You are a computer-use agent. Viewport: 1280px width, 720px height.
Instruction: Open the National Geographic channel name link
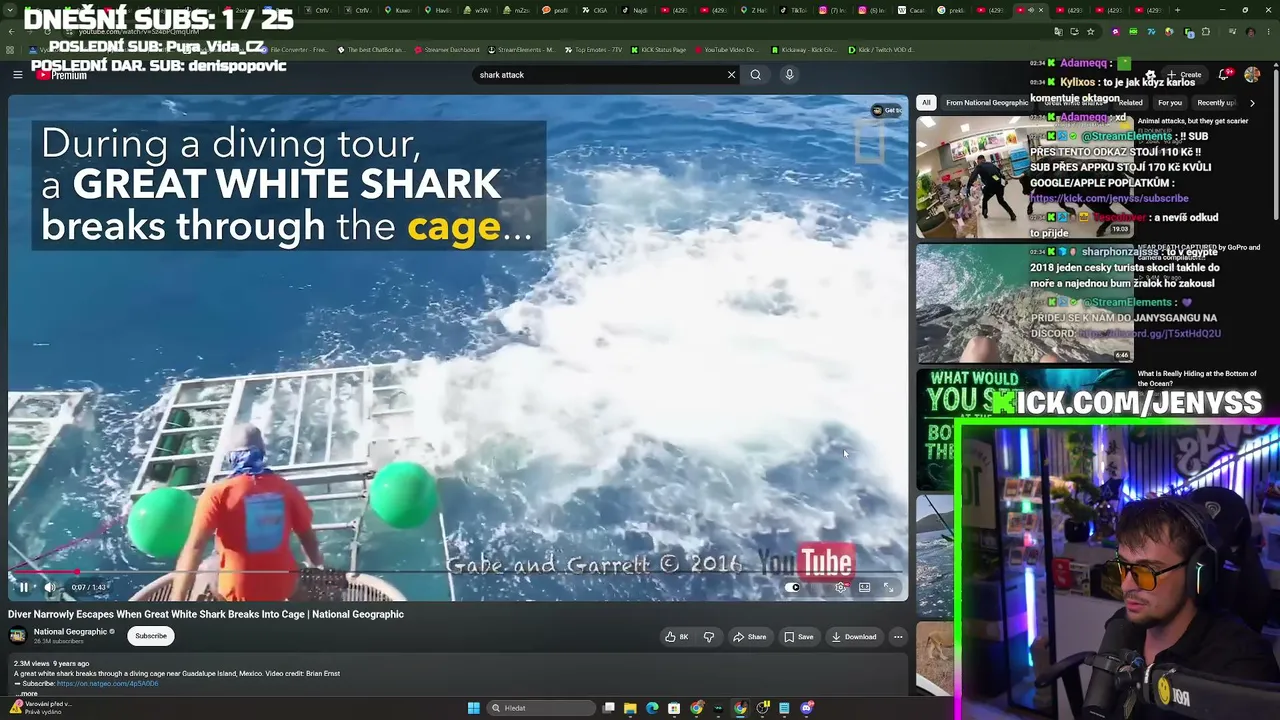coord(70,632)
